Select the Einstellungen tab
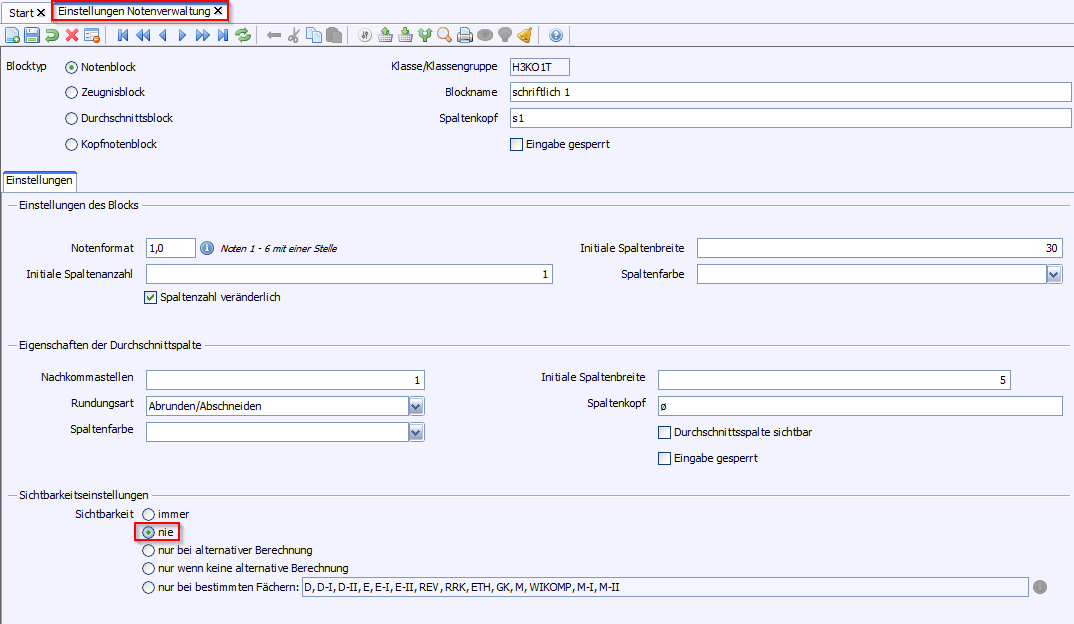This screenshot has height=624, width=1074. pos(40,181)
